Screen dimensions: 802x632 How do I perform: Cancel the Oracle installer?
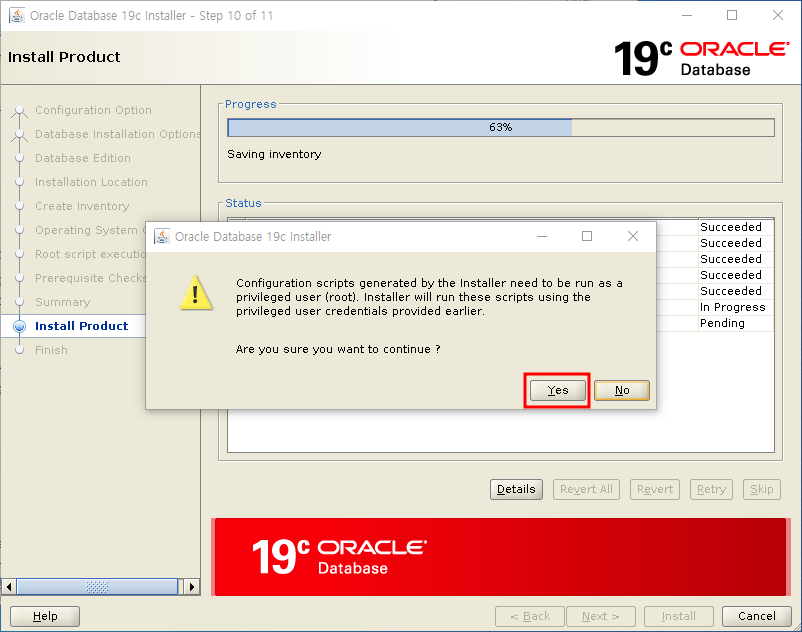point(756,616)
